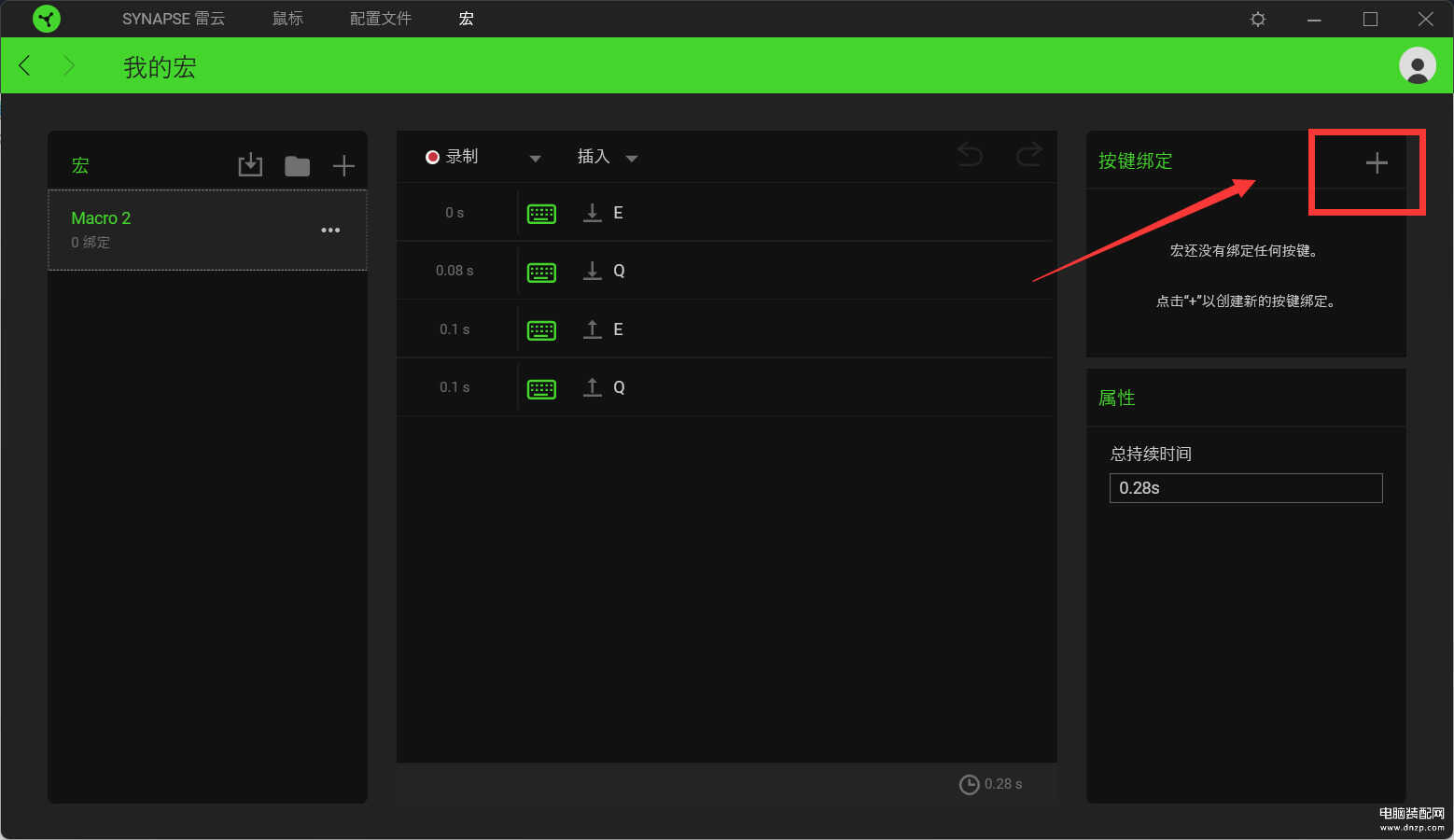Open the SYNAPSE 雷云 tab
This screenshot has height=840, width=1454.
[173, 19]
